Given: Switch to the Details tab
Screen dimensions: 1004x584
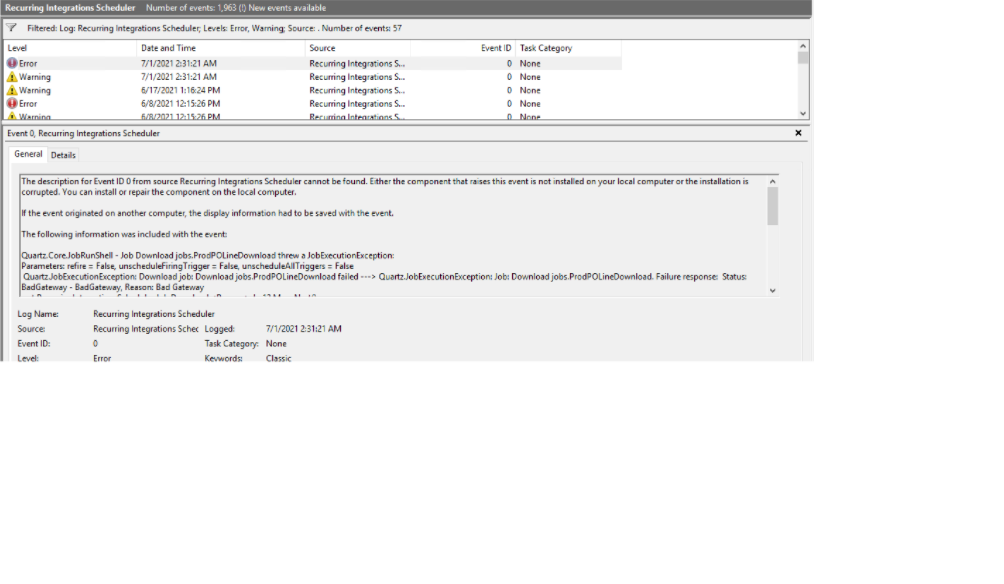Looking at the screenshot, I should (x=63, y=155).
